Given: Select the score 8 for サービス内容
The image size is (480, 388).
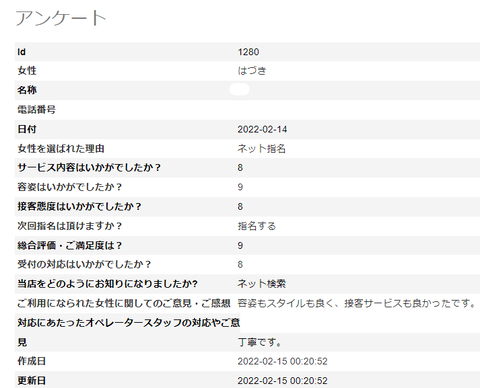Looking at the screenshot, I should pyautogui.click(x=240, y=168).
